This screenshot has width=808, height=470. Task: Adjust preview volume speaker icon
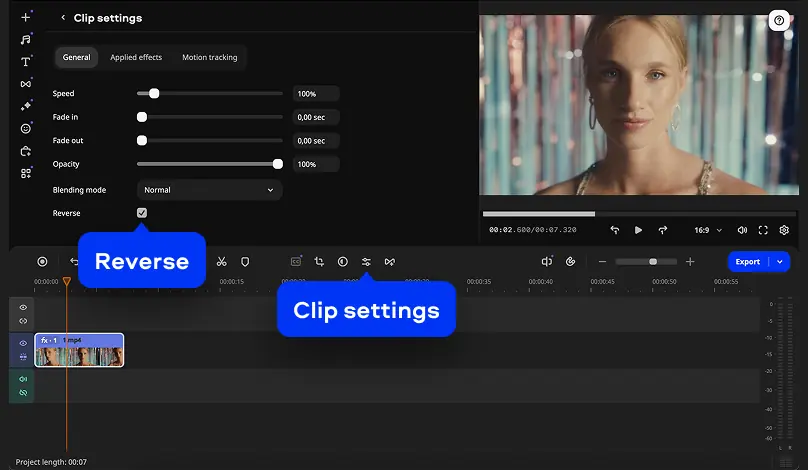point(742,230)
